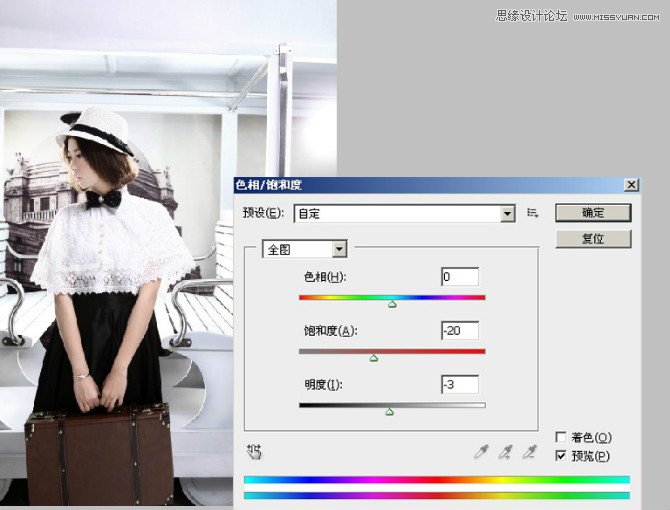Image resolution: width=670 pixels, height=510 pixels.
Task: Open the 预设 preset dropdown showing 自定
Action: (404, 214)
